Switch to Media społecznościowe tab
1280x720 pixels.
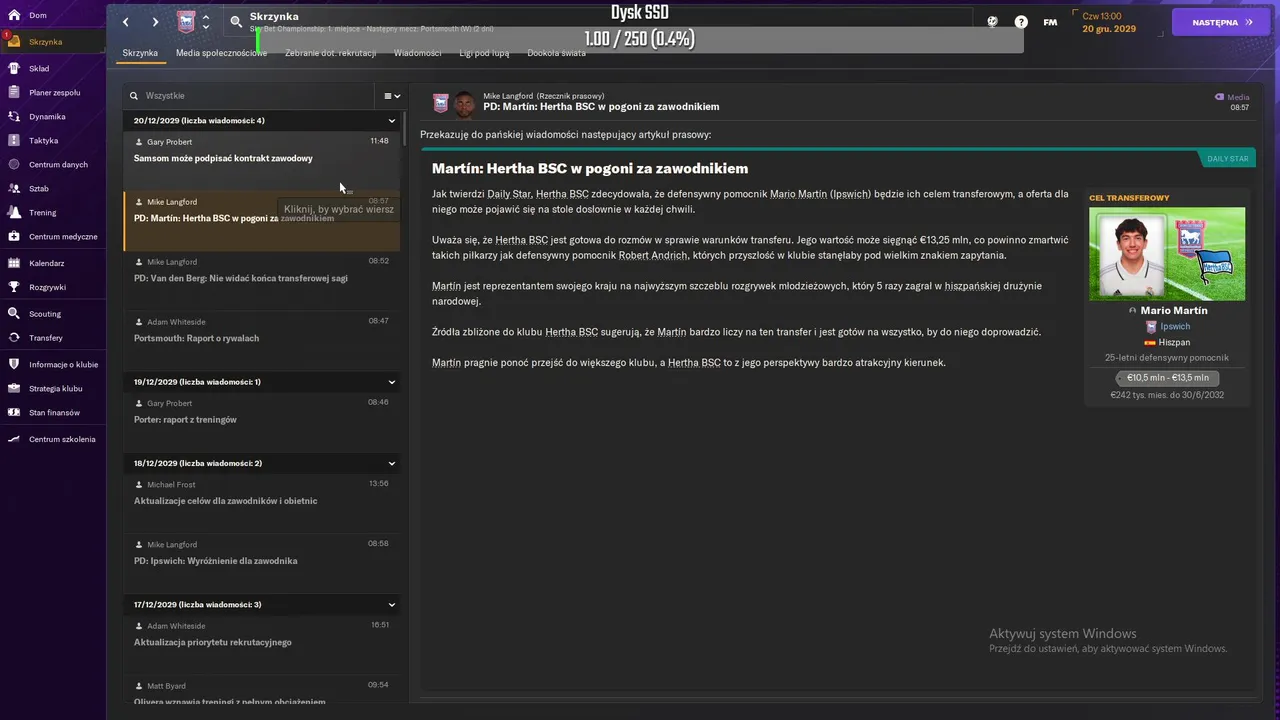tap(221, 53)
